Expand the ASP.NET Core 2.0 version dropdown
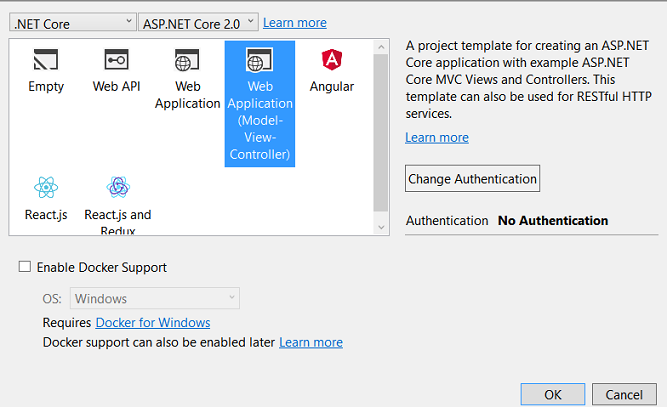 198,22
